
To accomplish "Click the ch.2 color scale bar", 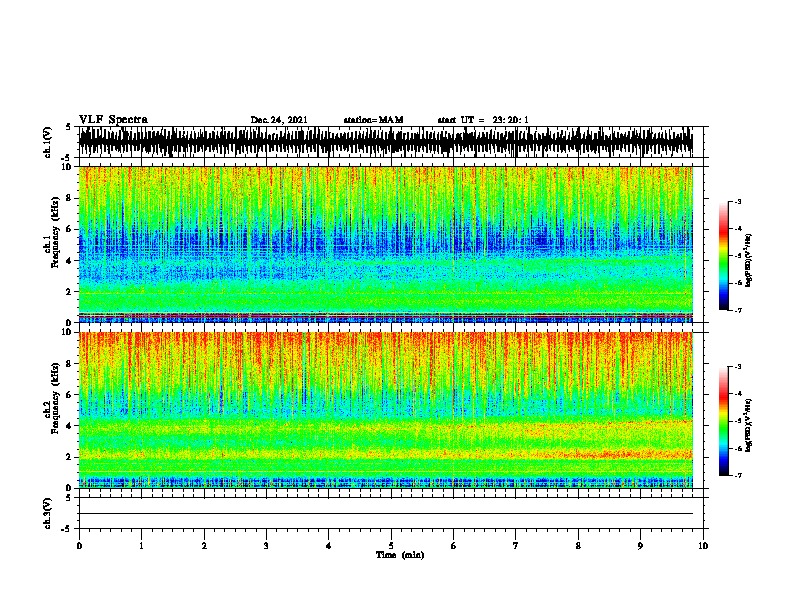I will point(723,421).
